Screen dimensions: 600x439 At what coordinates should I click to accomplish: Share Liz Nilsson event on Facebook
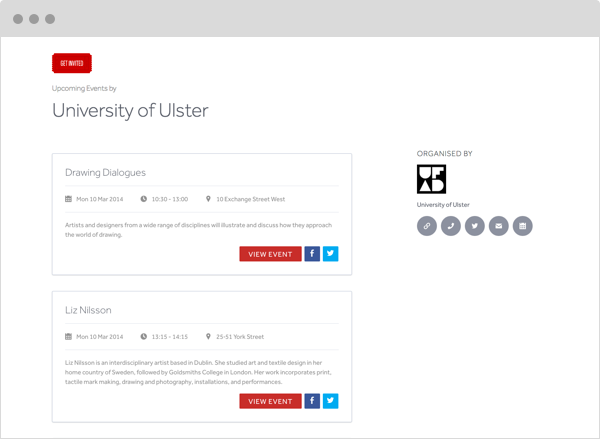click(312, 401)
